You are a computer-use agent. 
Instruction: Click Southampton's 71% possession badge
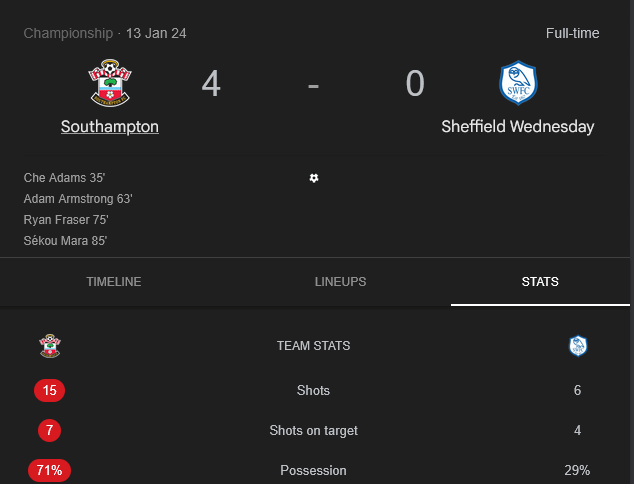49,470
